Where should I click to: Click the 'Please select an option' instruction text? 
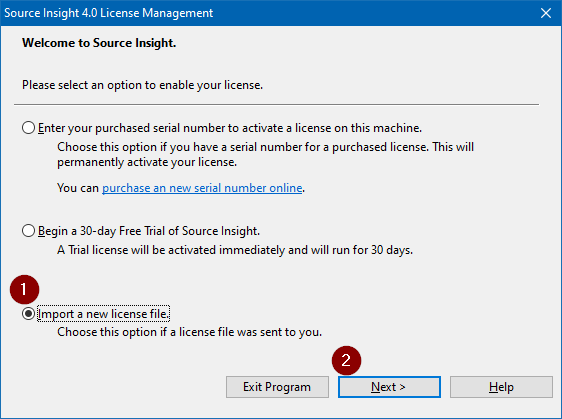click(142, 85)
